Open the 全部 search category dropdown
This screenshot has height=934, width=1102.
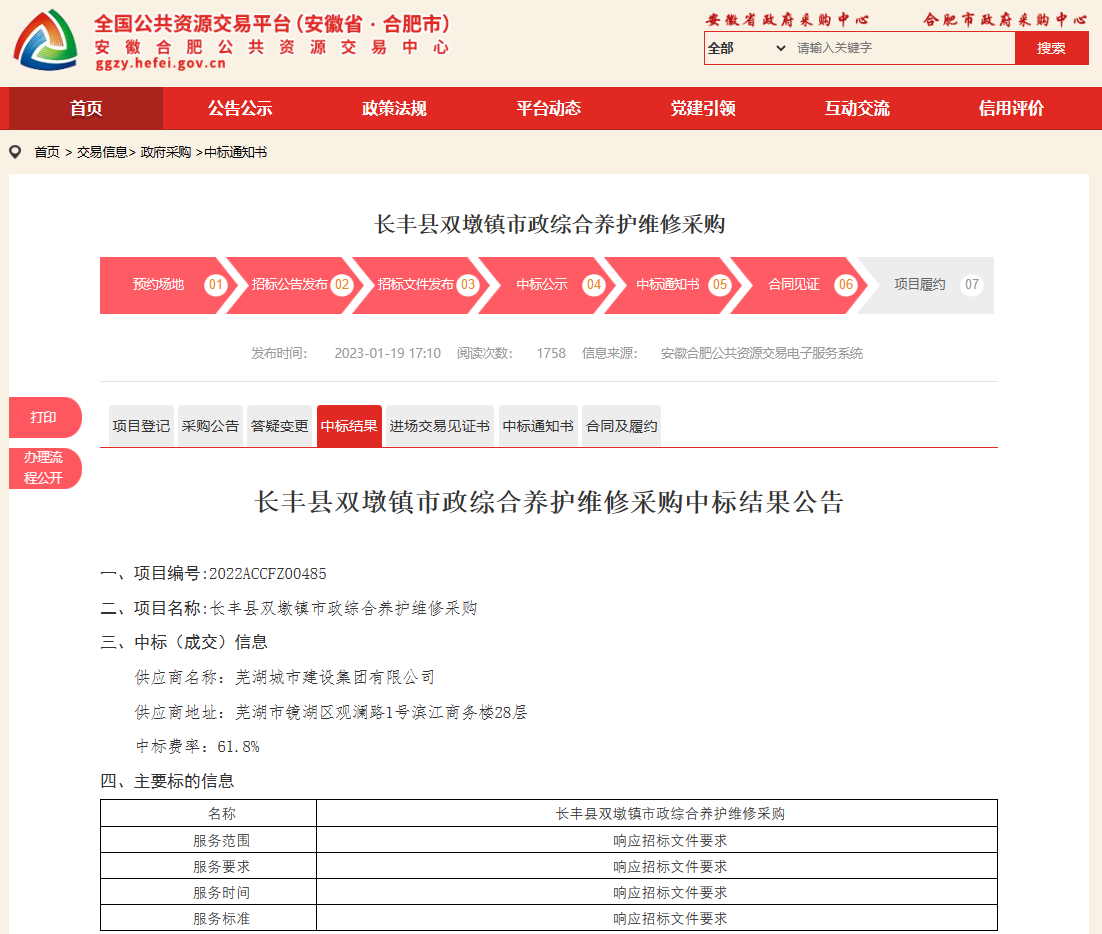(x=746, y=48)
